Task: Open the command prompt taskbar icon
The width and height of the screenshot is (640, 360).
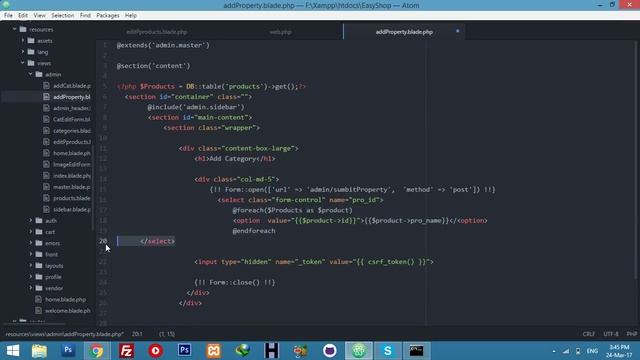Action: click(416, 351)
